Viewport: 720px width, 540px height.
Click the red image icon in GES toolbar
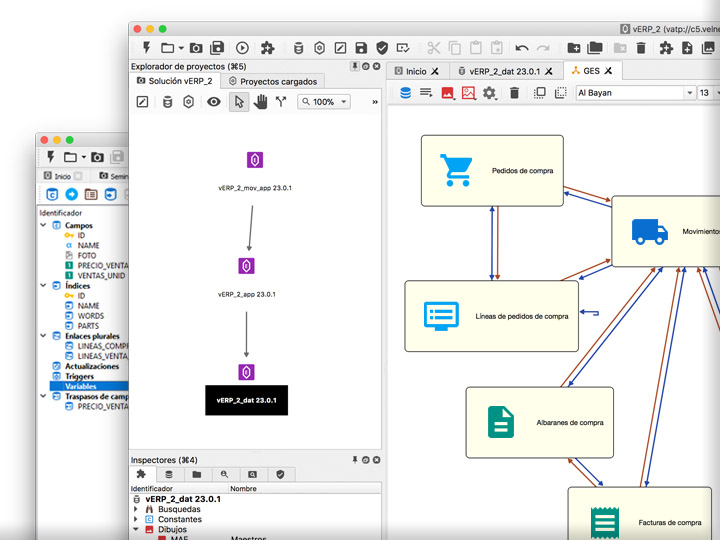click(x=447, y=93)
